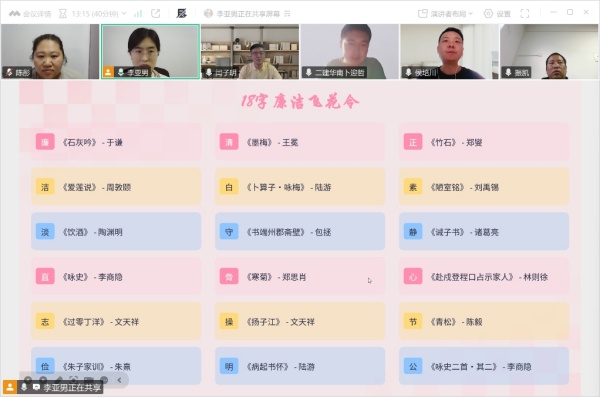Click the green mic icon on 李亚男's label
This screenshot has height=397, width=600.
point(121,72)
